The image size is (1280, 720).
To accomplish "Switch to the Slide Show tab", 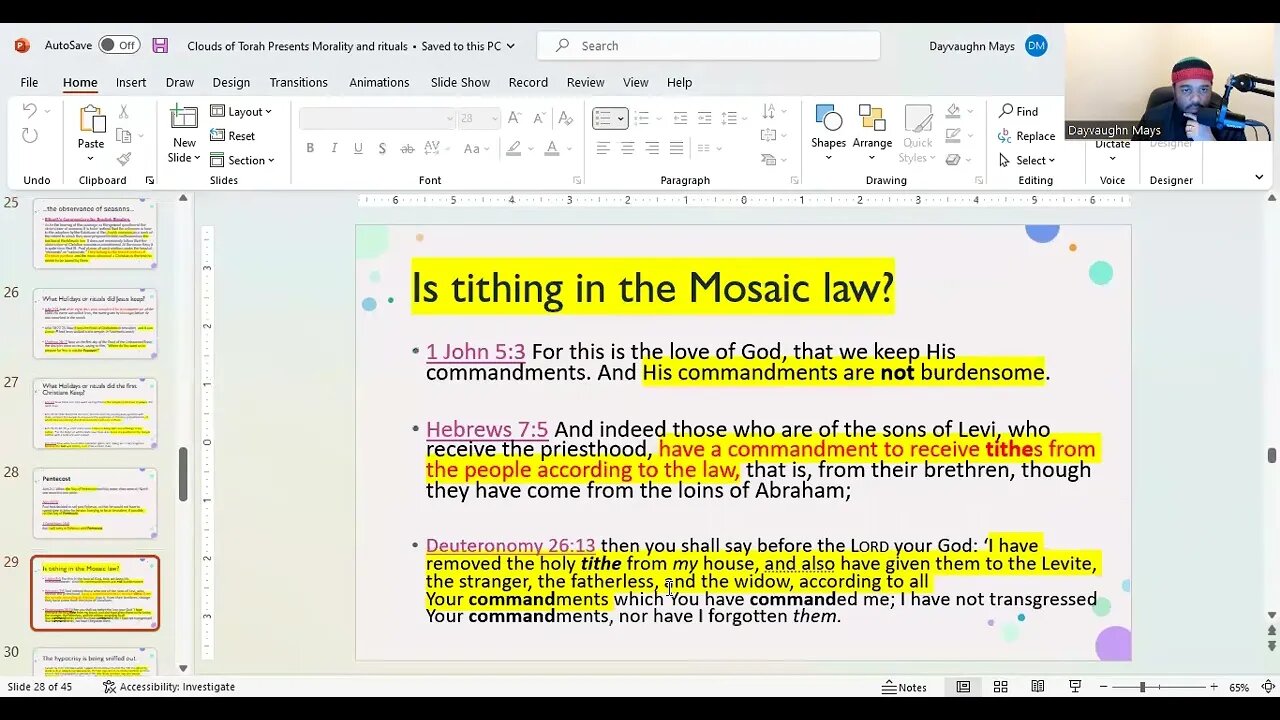I will [x=460, y=82].
